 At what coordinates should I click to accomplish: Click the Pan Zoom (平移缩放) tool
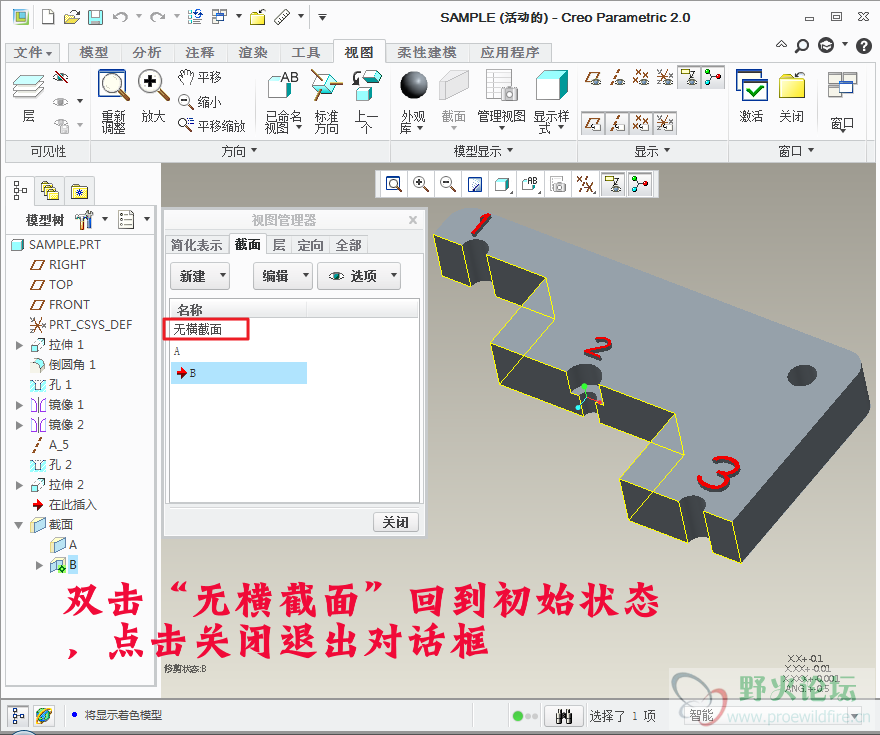(x=212, y=125)
